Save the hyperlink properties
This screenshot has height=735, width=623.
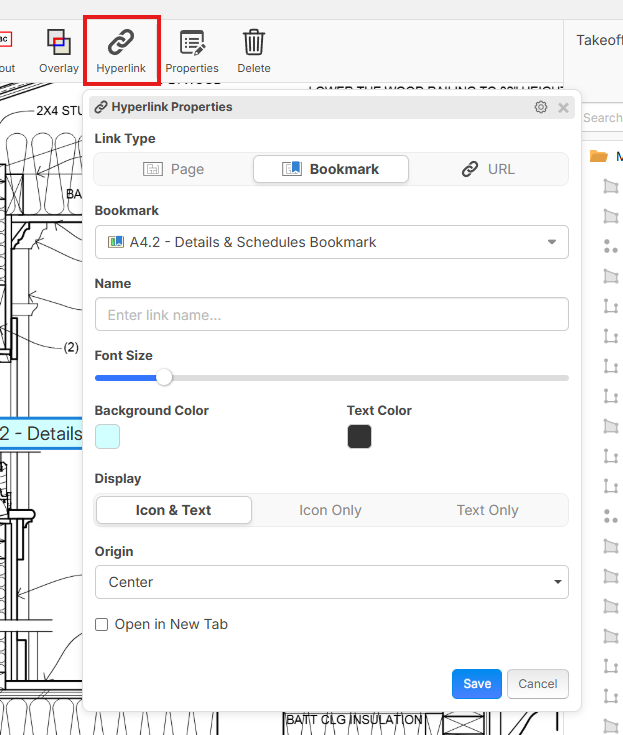(477, 684)
